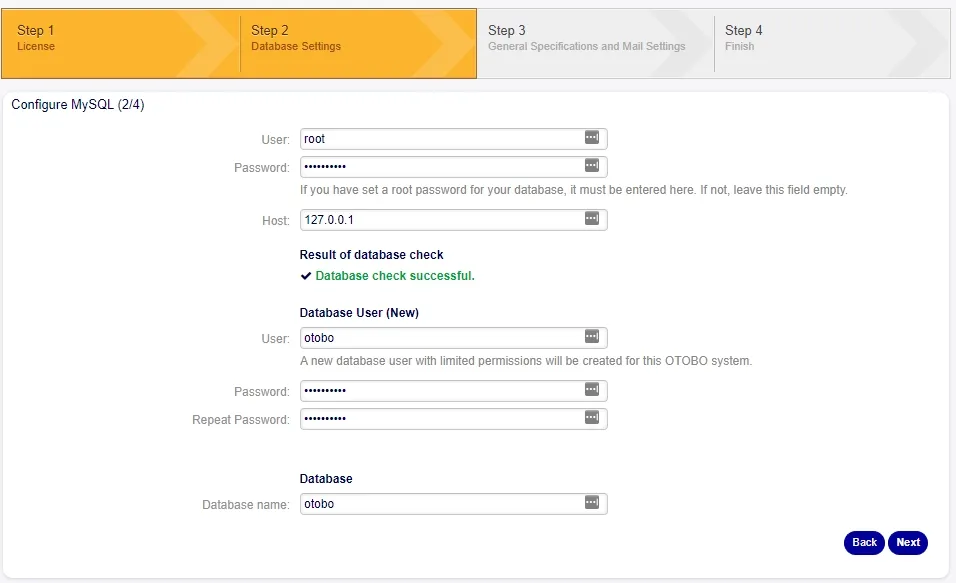Click the 'Database name:' label
The image size is (956, 583).
coord(246,505)
